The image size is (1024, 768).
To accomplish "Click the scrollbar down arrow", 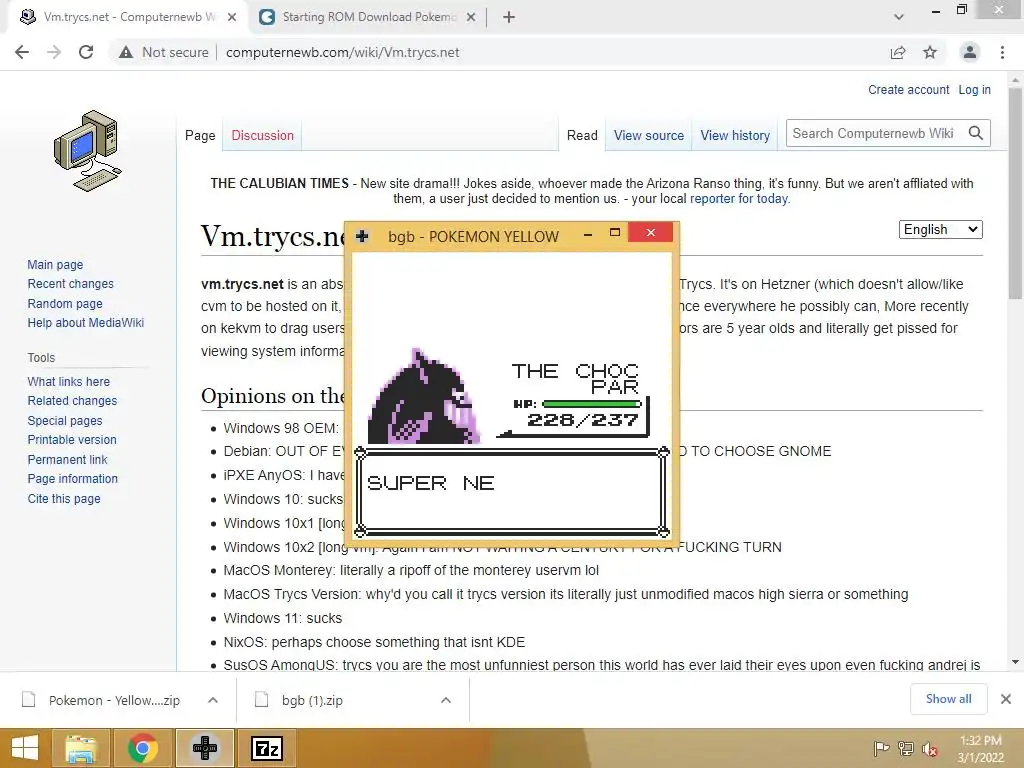I will [x=1015, y=662].
